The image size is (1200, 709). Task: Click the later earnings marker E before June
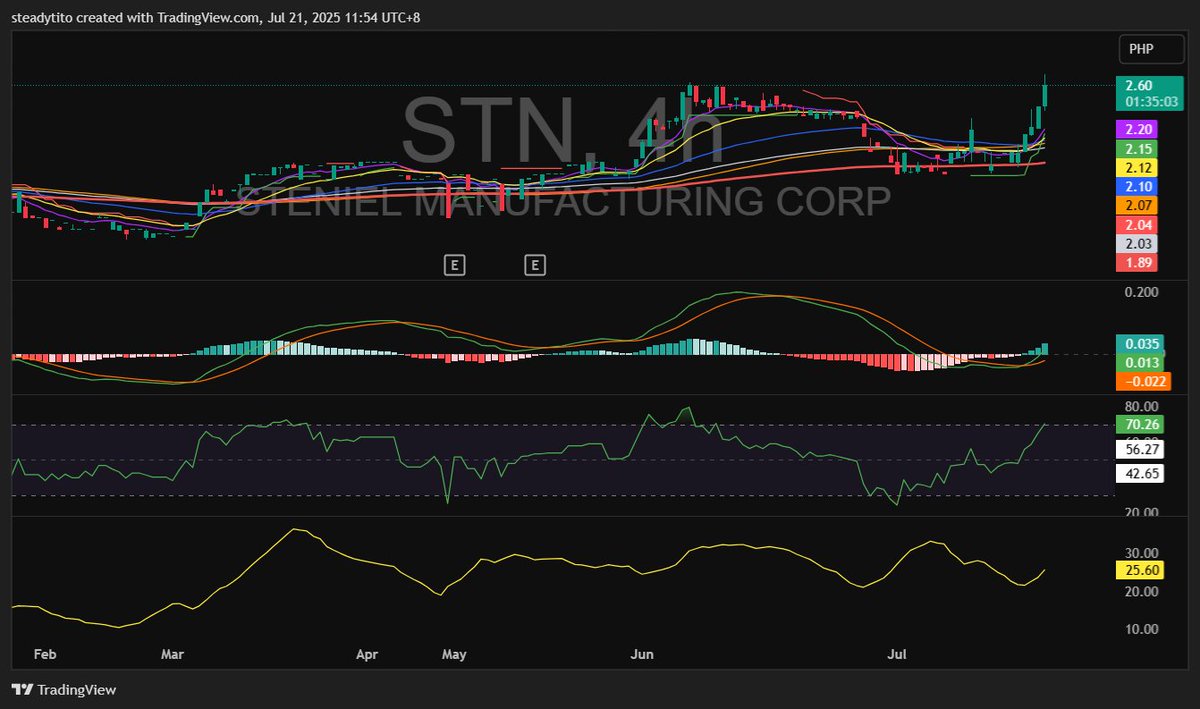pos(535,265)
